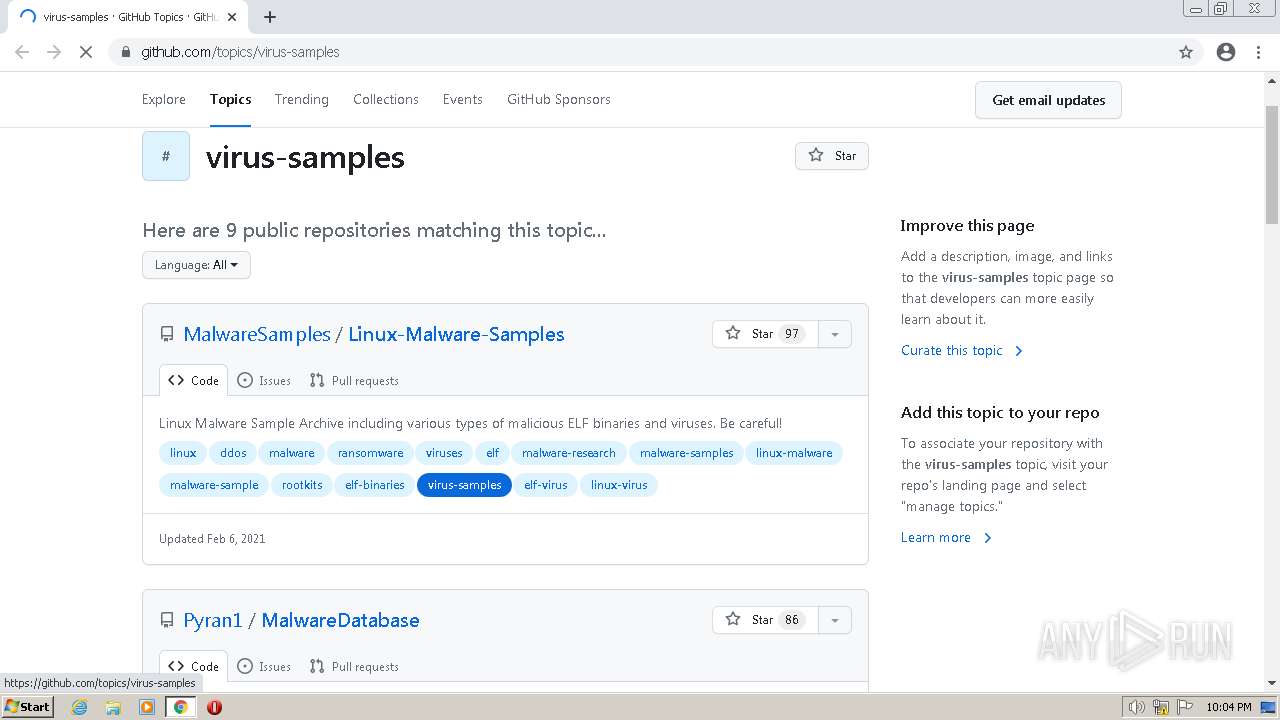The image size is (1280, 720).
Task: Expand the list dropdown next to Star 86
Action: [835, 620]
